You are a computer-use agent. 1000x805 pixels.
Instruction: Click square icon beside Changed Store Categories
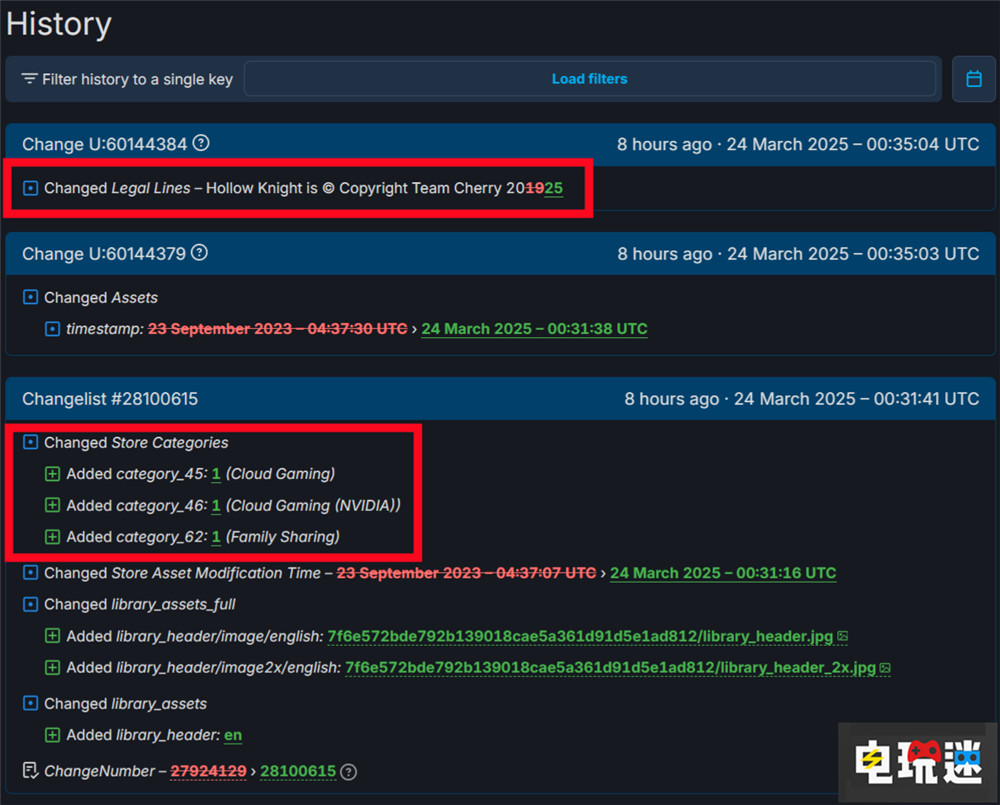tap(30, 443)
